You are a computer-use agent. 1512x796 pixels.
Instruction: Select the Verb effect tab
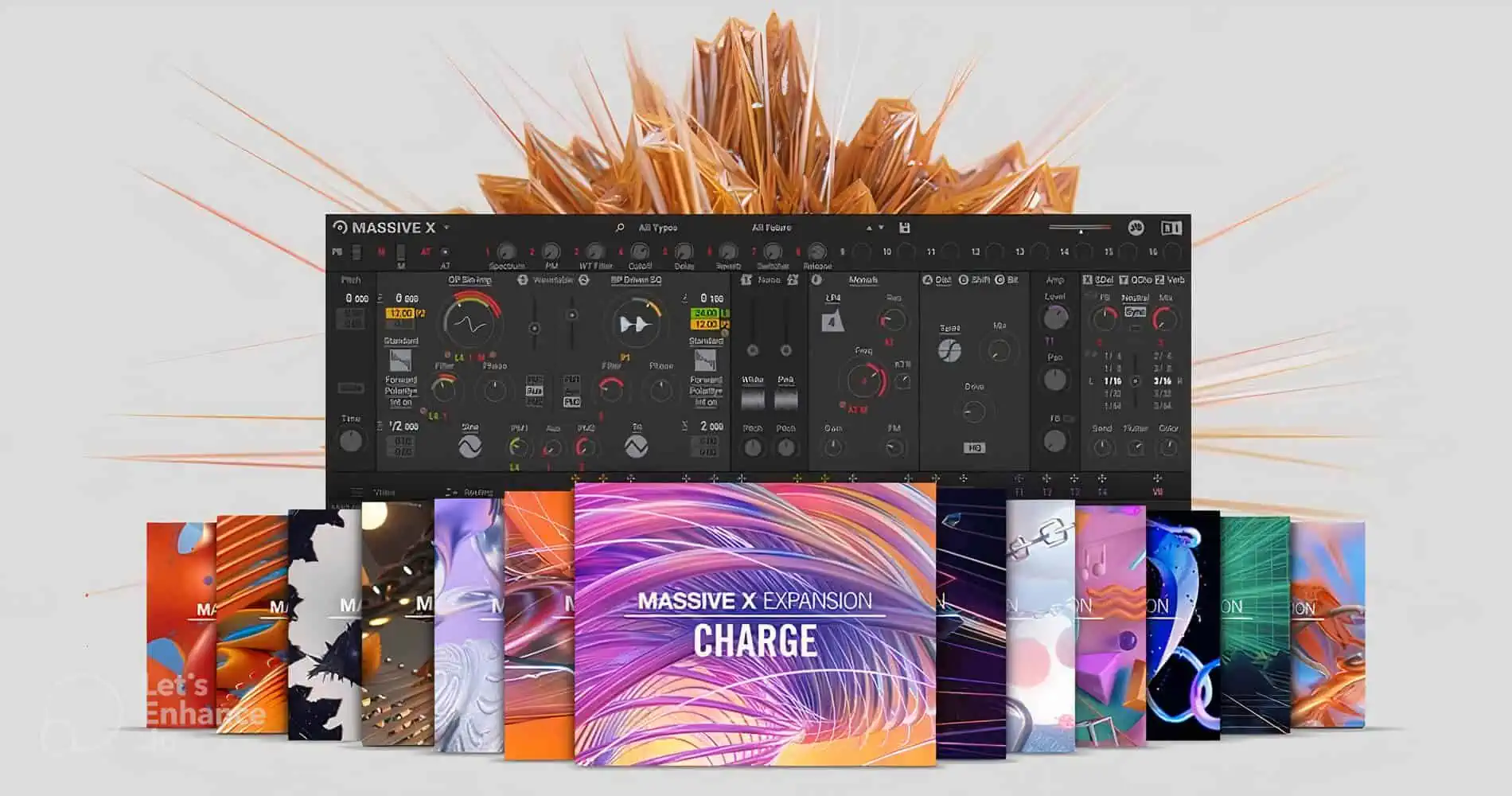(1175, 280)
